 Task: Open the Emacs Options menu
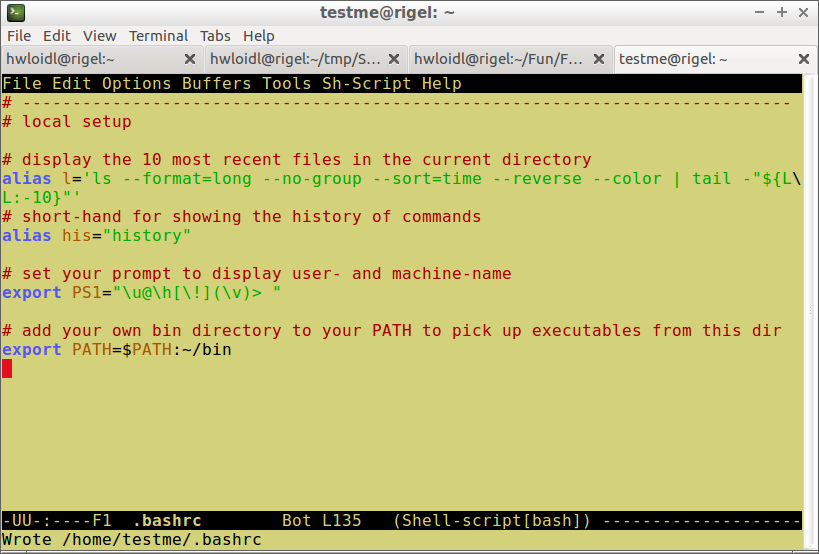[x=137, y=84]
